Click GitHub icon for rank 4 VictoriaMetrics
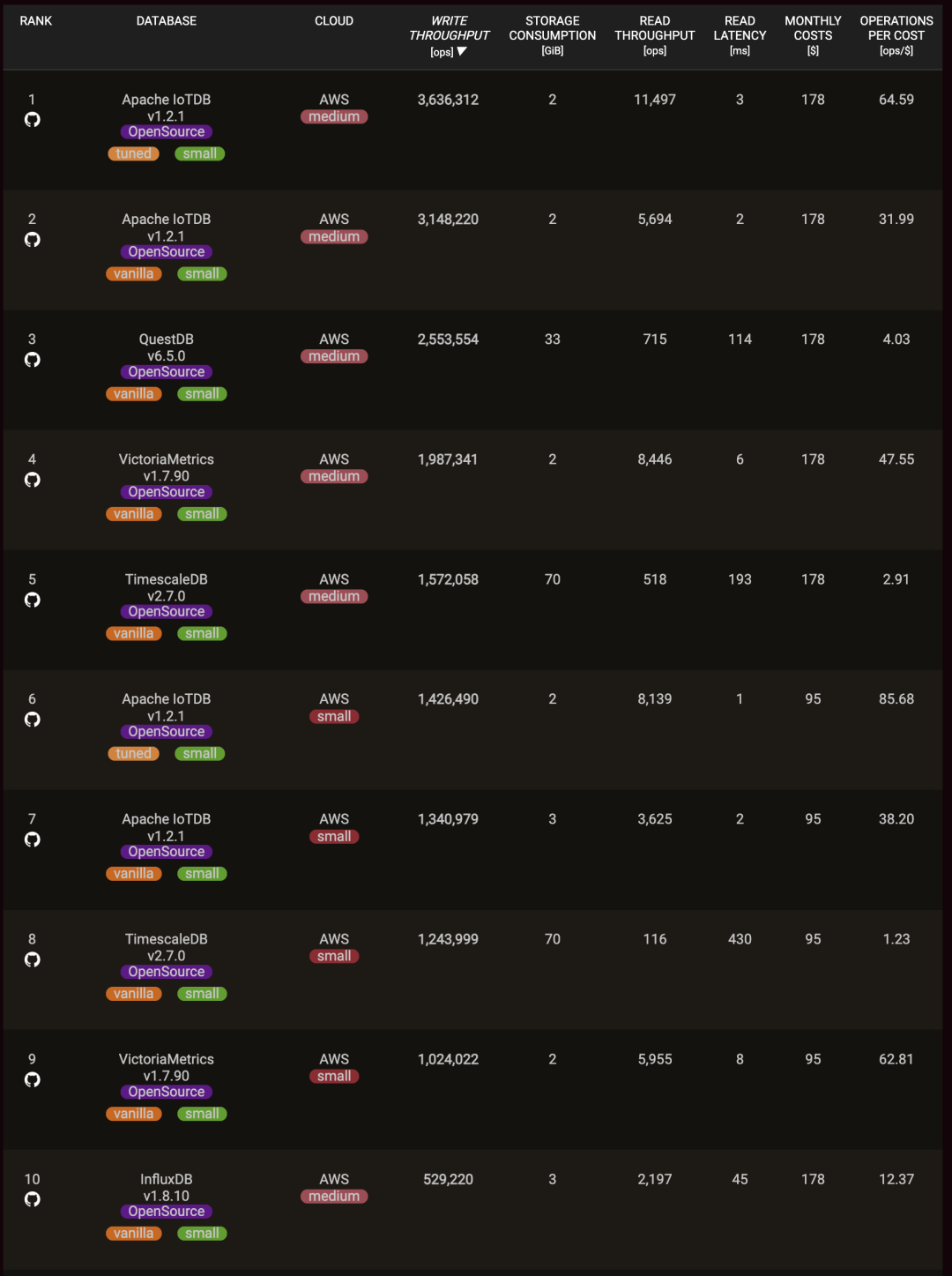 pyautogui.click(x=33, y=480)
